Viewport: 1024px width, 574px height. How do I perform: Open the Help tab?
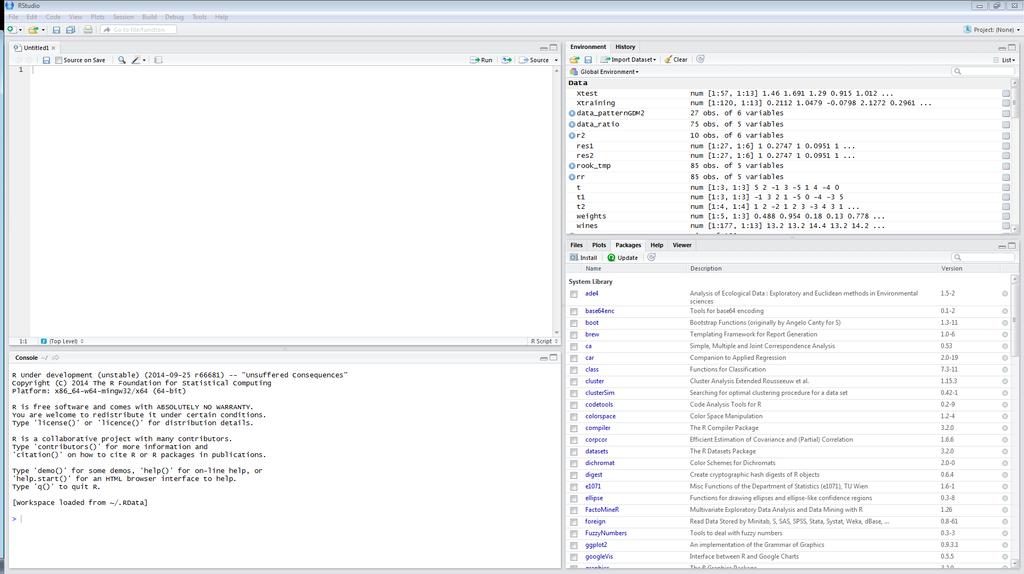pyautogui.click(x=657, y=245)
